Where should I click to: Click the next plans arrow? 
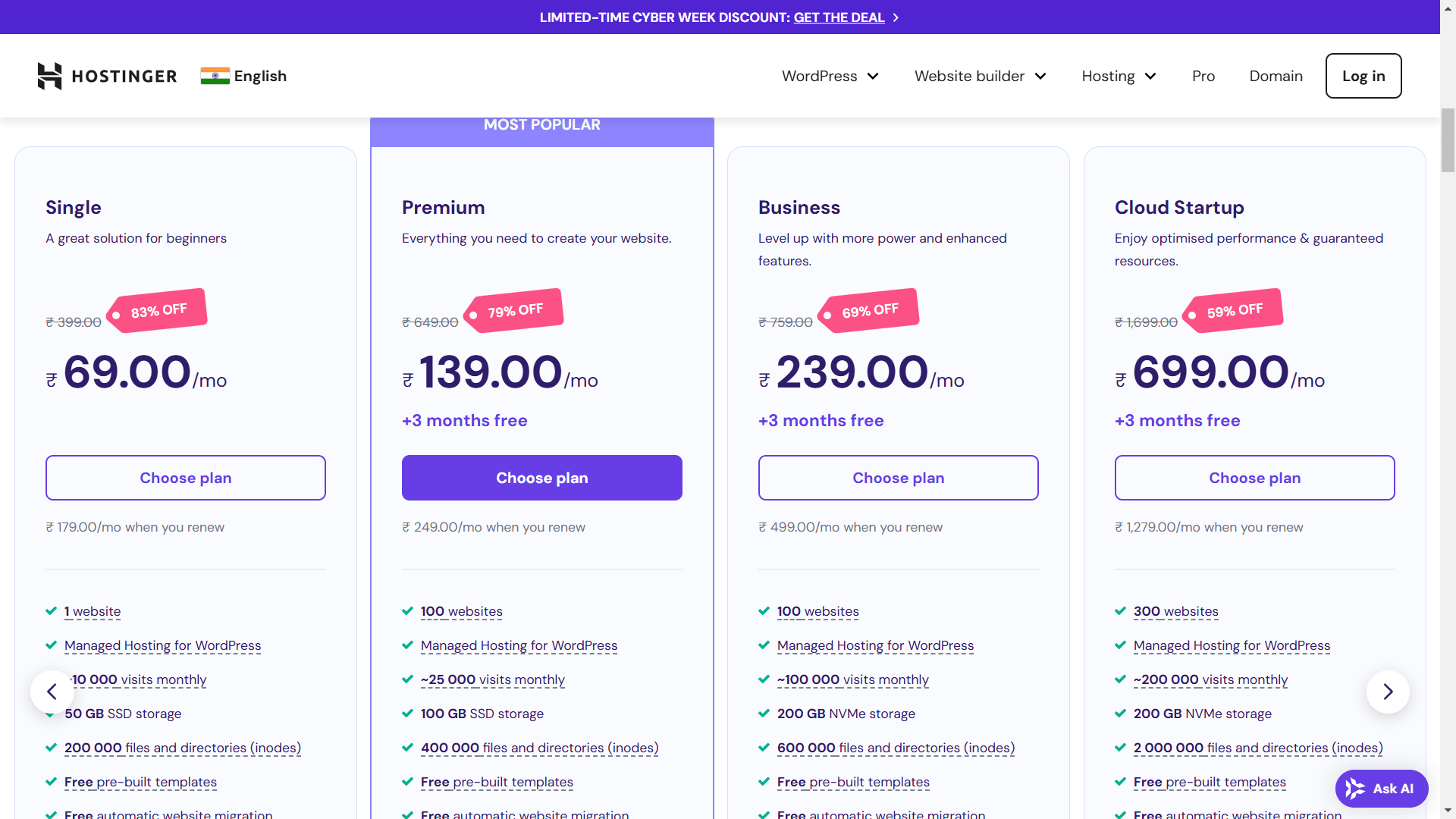1388,692
